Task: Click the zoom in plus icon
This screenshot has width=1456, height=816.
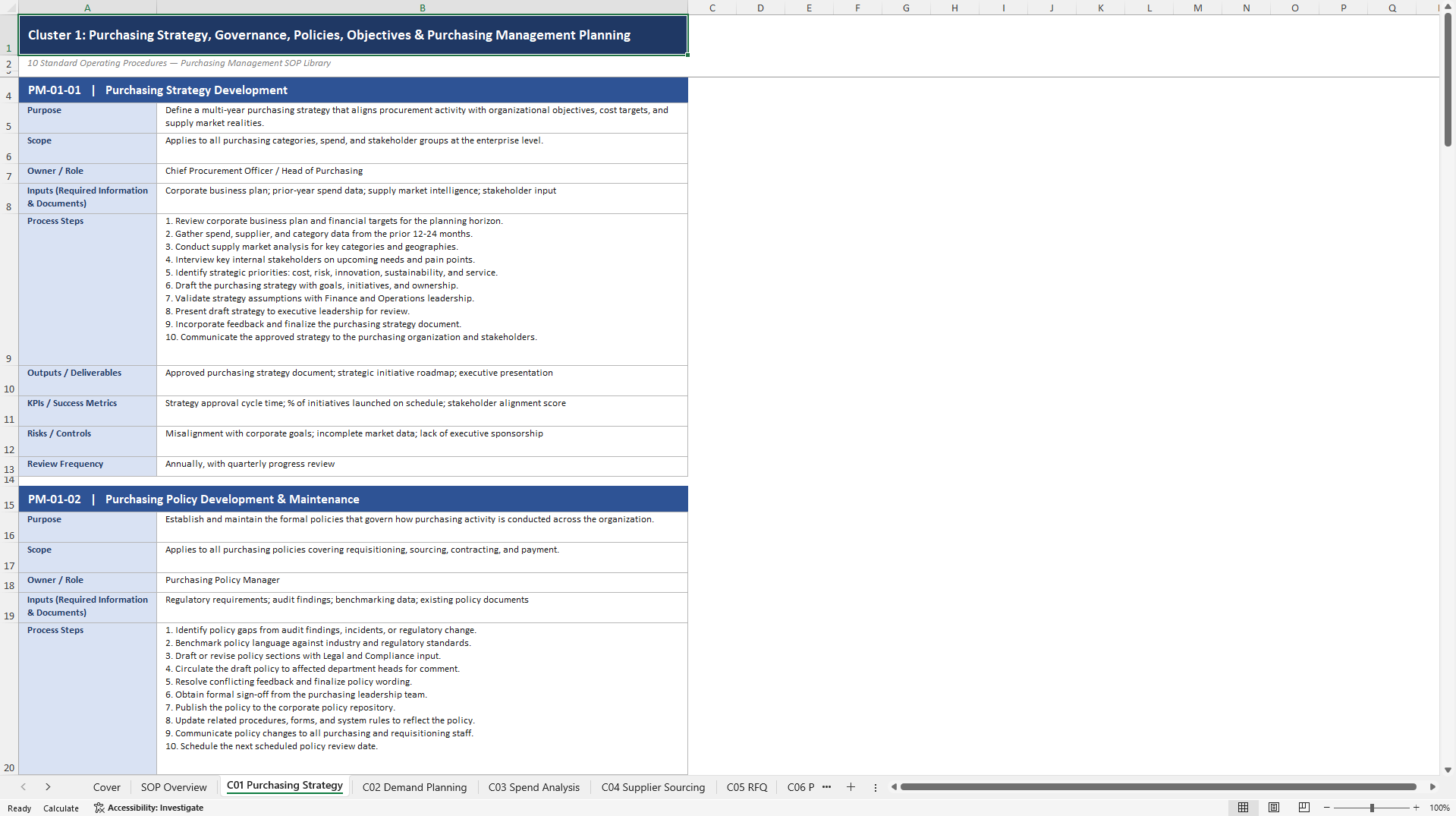Action: (1416, 808)
